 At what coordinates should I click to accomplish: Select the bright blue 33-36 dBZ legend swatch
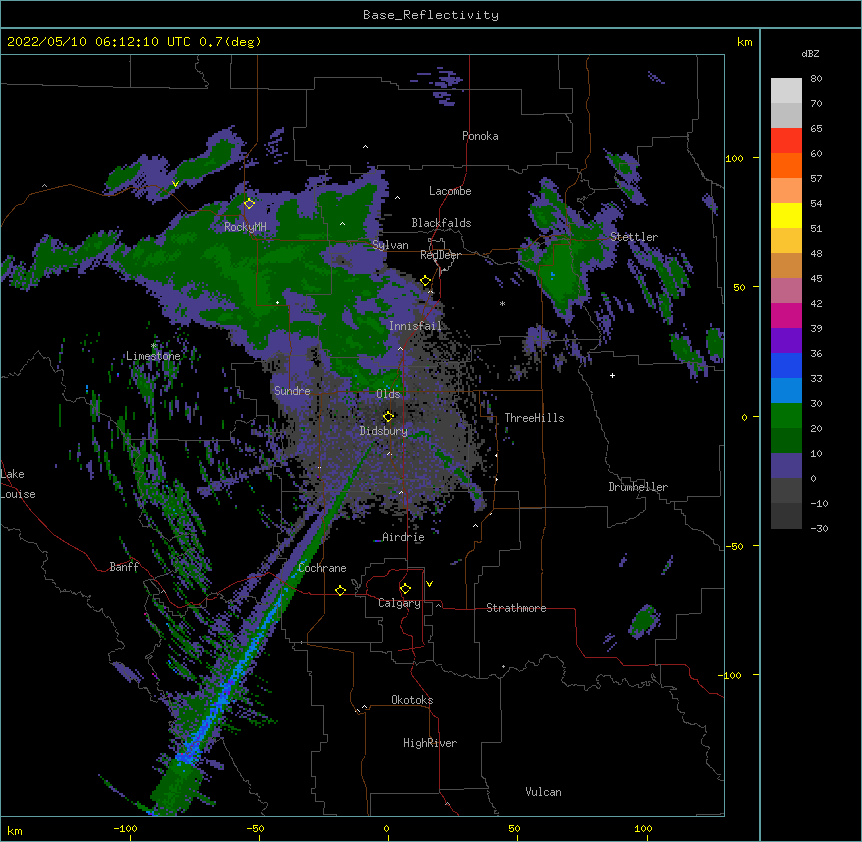point(786,365)
